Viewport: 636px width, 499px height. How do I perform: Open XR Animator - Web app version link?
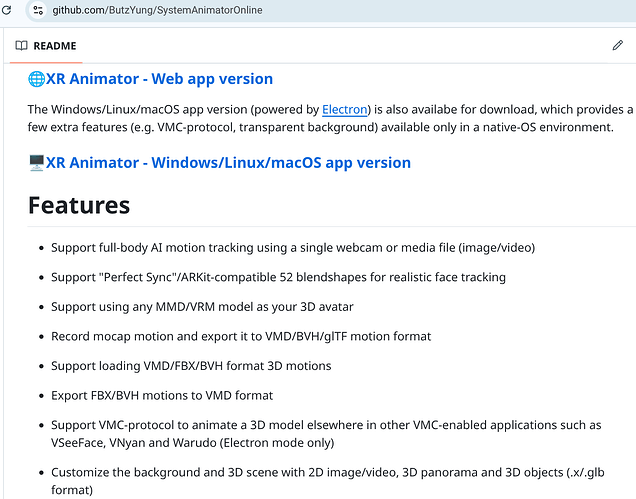pos(159,79)
